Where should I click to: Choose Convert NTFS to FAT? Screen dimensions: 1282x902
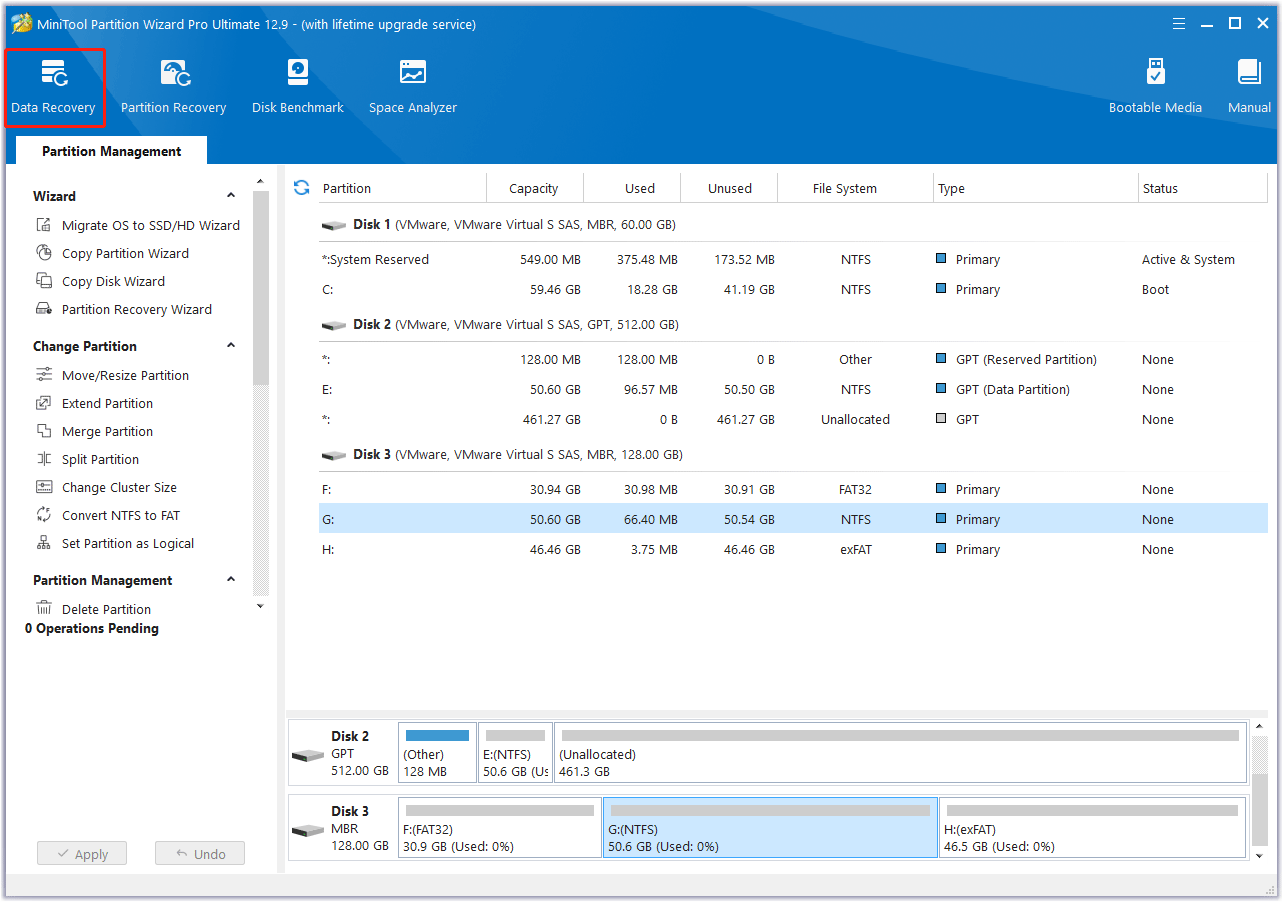(108, 515)
